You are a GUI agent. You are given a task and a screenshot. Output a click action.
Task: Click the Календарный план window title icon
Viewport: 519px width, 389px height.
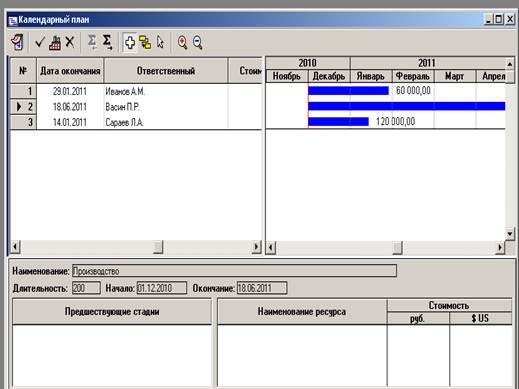pos(13,20)
